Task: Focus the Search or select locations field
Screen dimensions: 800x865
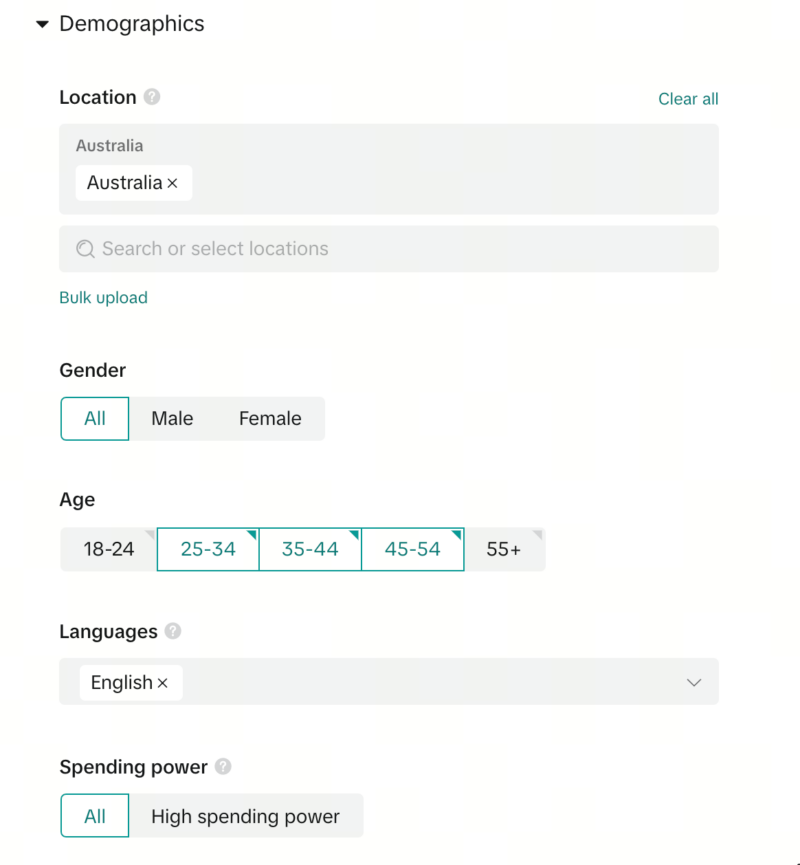Action: [x=400, y=249]
